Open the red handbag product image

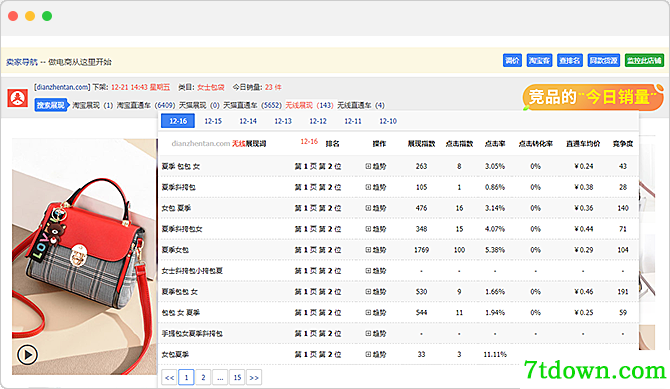(84, 256)
